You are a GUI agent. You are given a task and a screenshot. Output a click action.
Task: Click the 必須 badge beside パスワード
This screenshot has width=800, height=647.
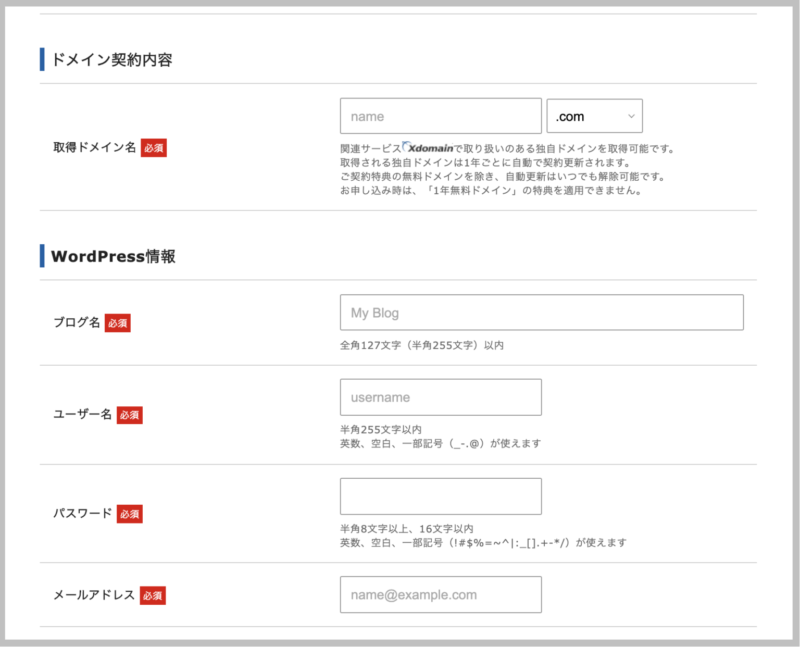(x=129, y=513)
